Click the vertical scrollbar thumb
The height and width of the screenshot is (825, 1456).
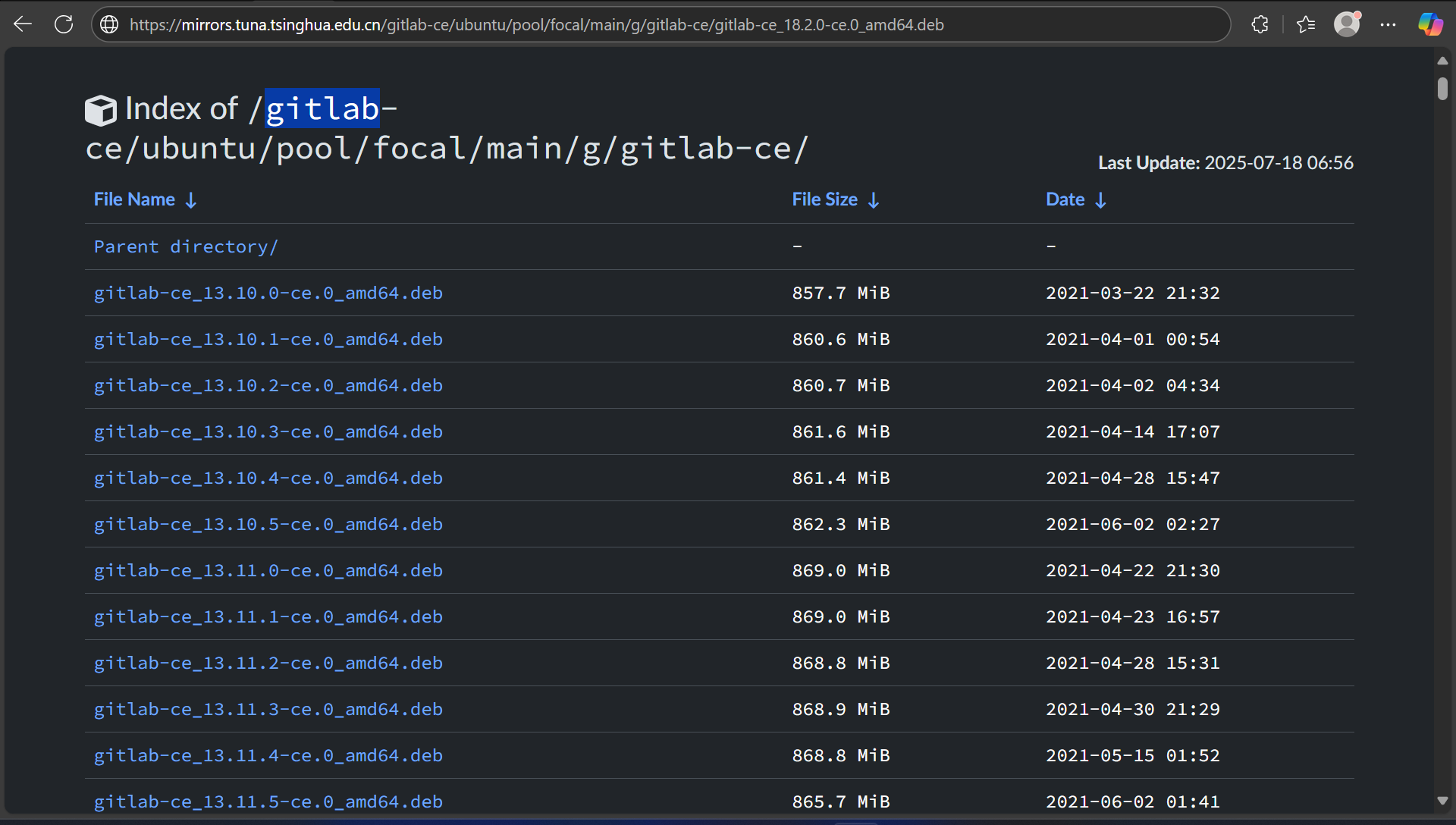coord(1442,88)
